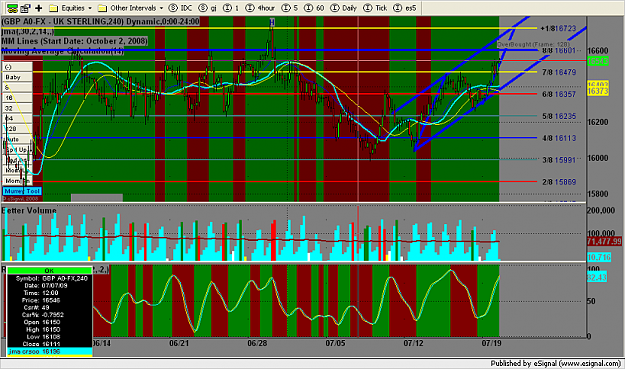Click the 5/8 16235 Murrey line label
Viewport: 625px width, 369px height.
pyautogui.click(x=559, y=116)
